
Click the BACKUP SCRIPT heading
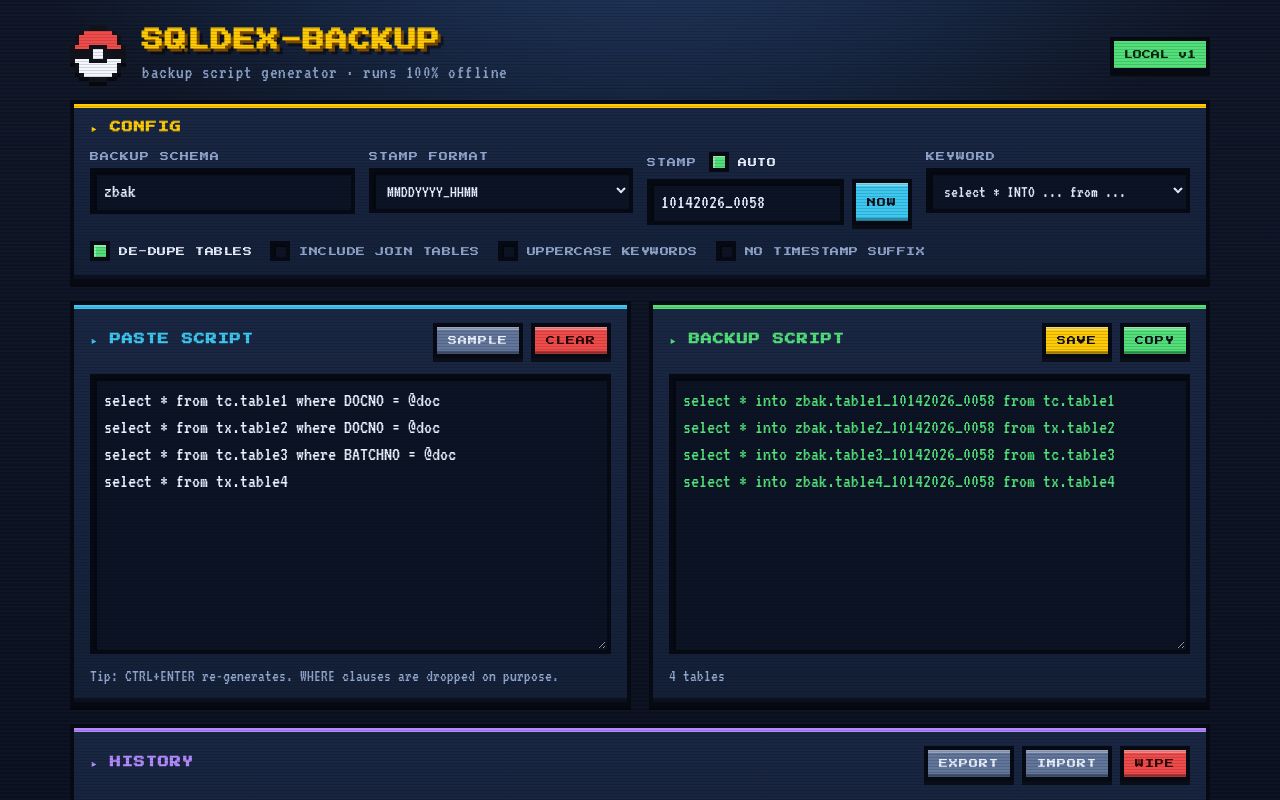click(766, 338)
